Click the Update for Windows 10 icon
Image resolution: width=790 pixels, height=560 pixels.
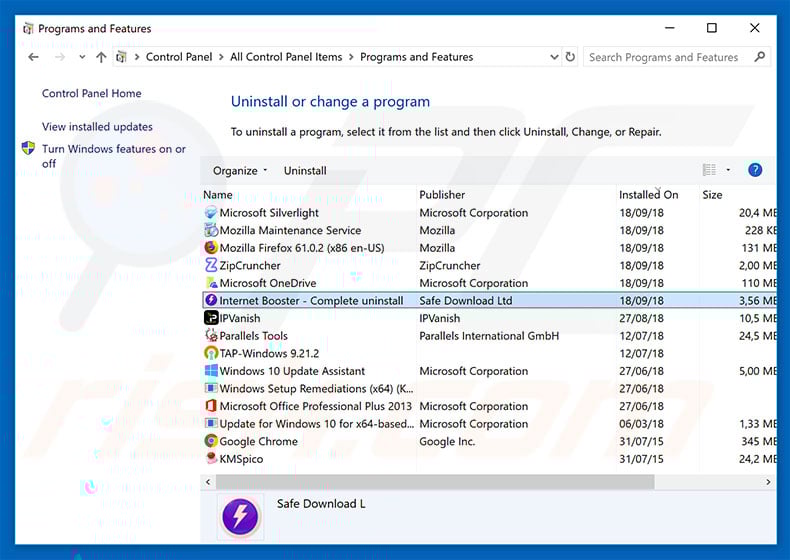211,423
